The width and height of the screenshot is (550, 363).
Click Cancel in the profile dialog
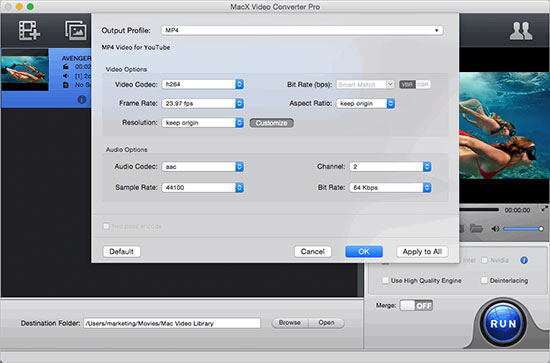pyautogui.click(x=313, y=251)
